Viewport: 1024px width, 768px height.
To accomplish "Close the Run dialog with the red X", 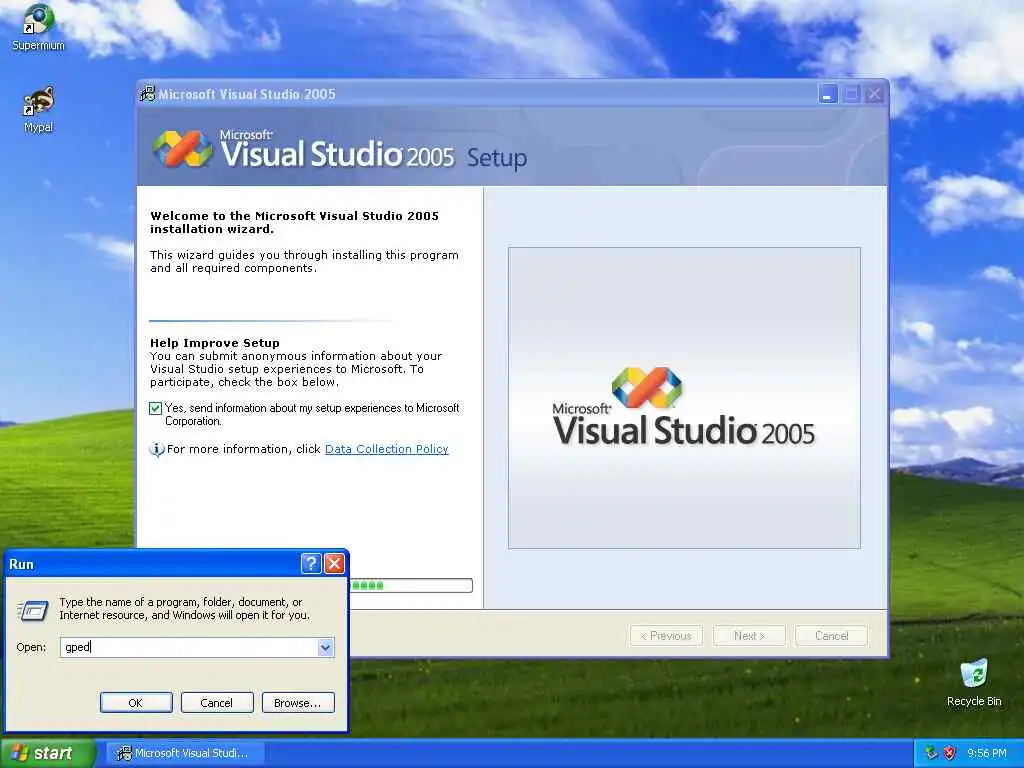I will [x=334, y=564].
